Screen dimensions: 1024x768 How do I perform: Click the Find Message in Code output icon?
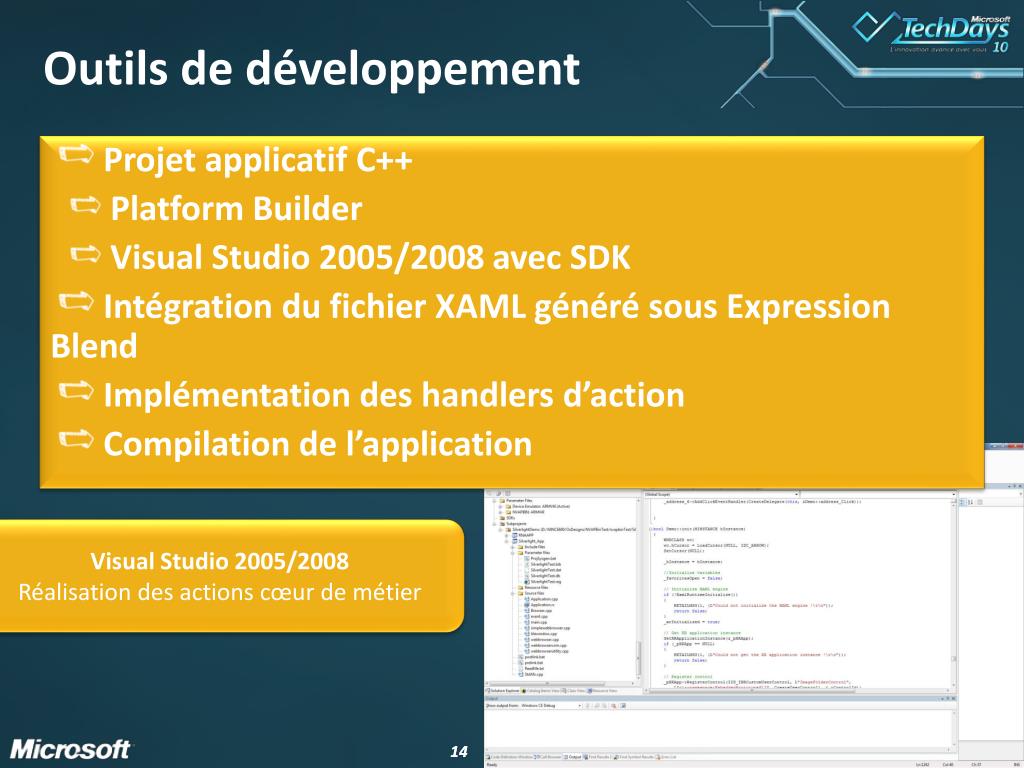587,706
